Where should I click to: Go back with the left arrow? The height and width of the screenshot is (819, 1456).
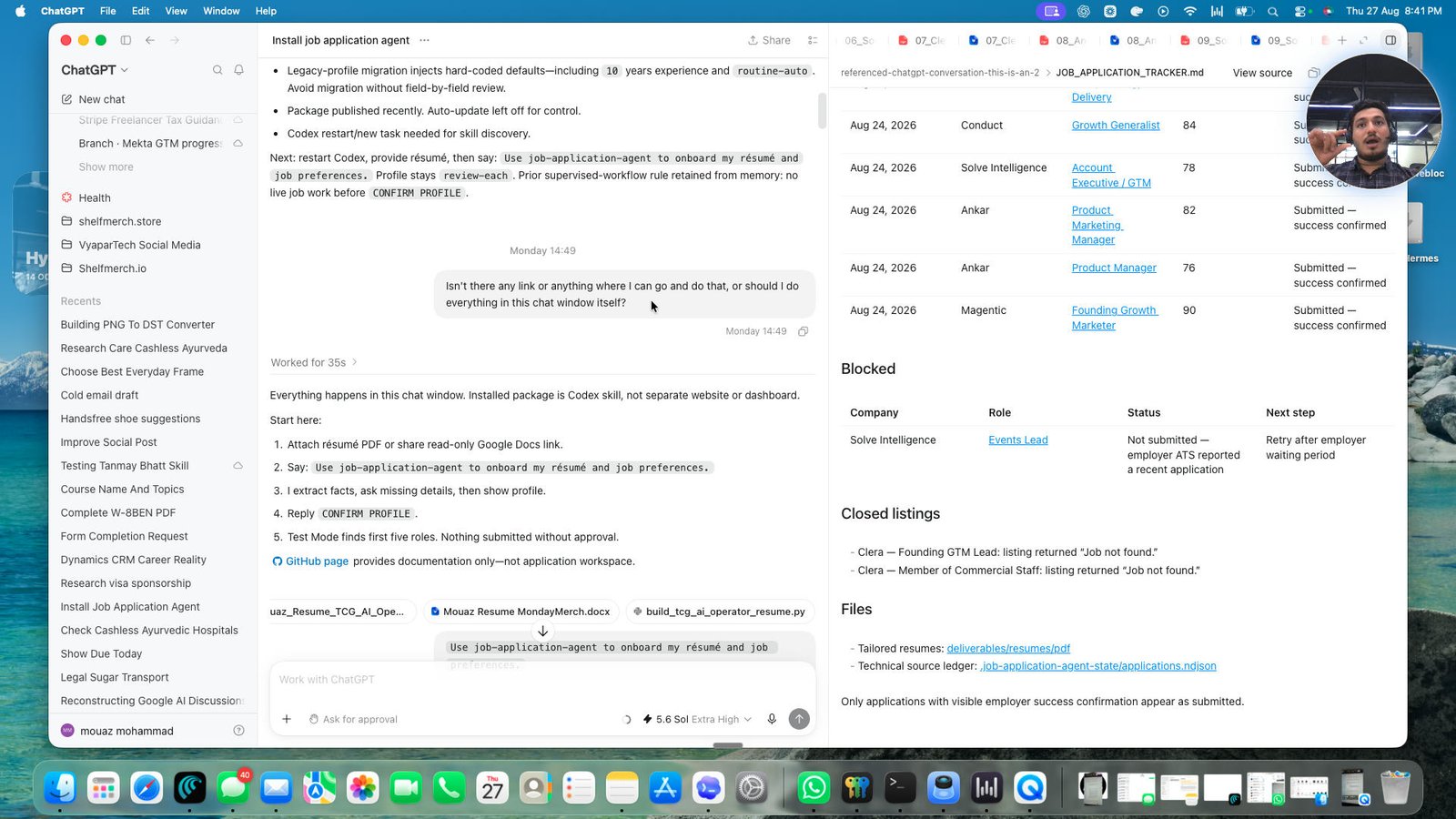(150, 40)
